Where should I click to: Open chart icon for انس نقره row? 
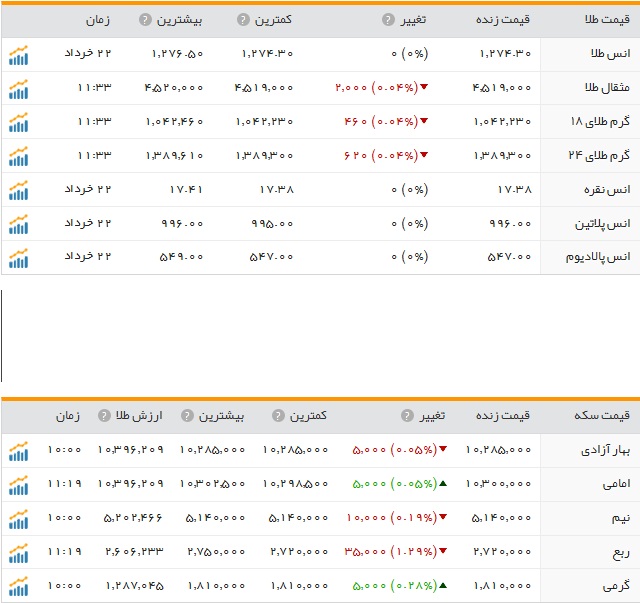(19, 190)
